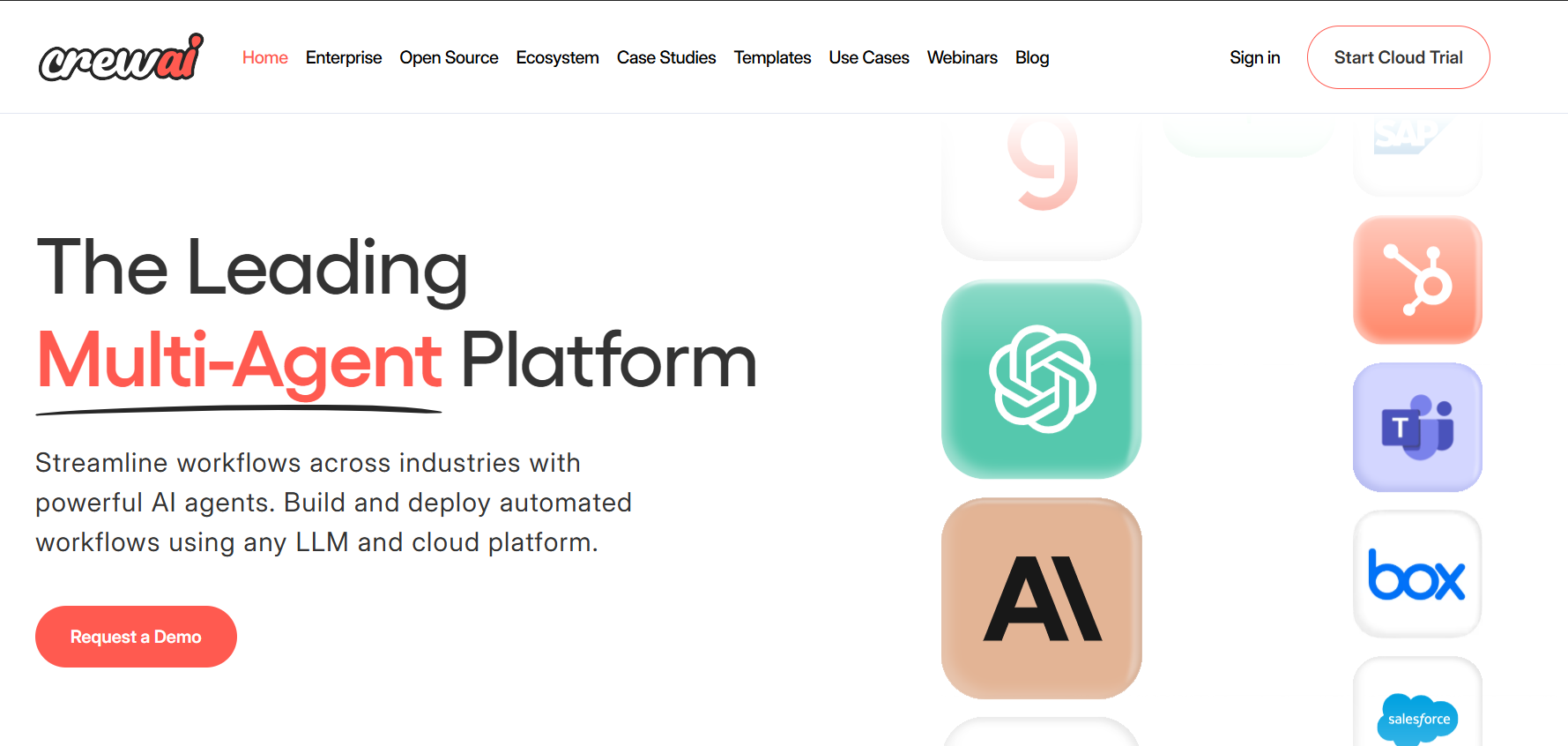This screenshot has height=746, width=1568.
Task: Click Sign in
Action: 1255,57
